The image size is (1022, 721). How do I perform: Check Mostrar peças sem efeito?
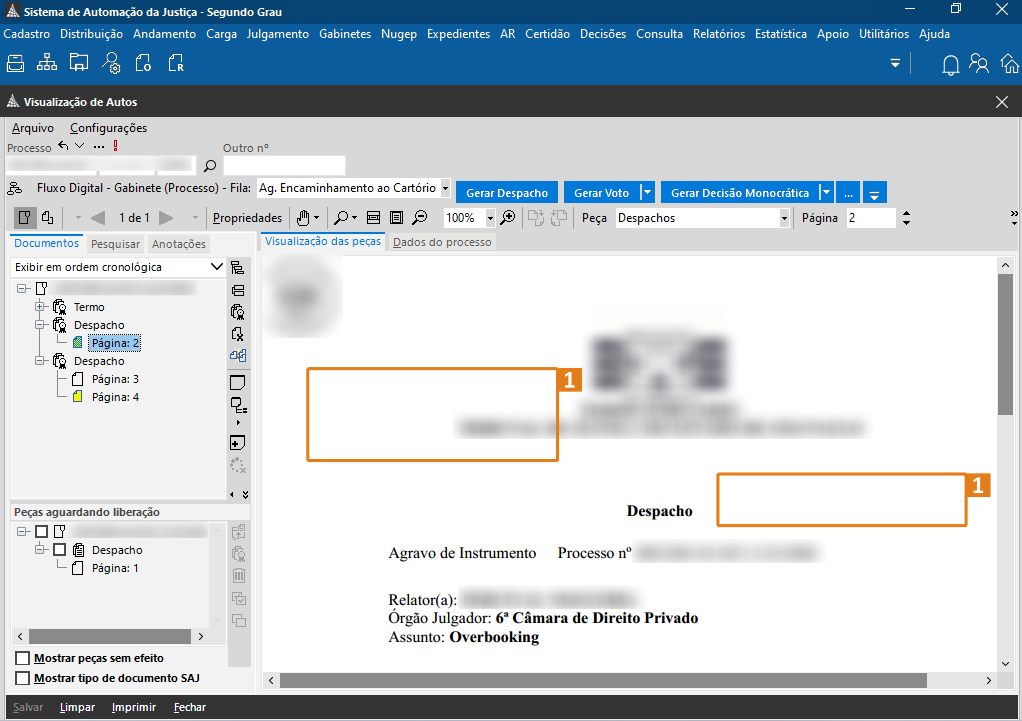tap(22, 658)
